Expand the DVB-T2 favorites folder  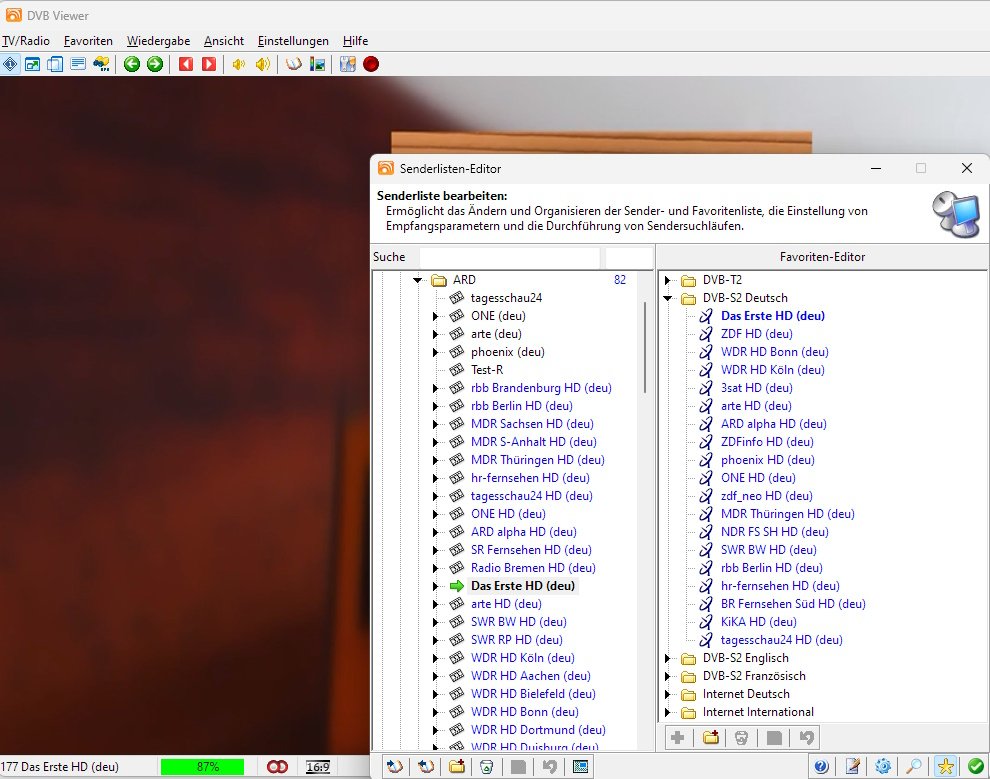click(668, 280)
